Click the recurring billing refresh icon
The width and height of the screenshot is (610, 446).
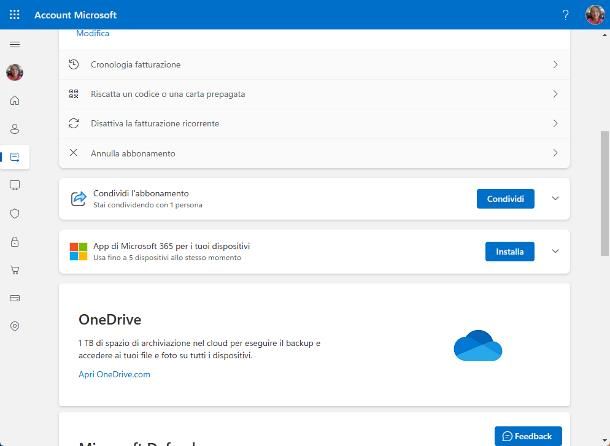(x=74, y=123)
